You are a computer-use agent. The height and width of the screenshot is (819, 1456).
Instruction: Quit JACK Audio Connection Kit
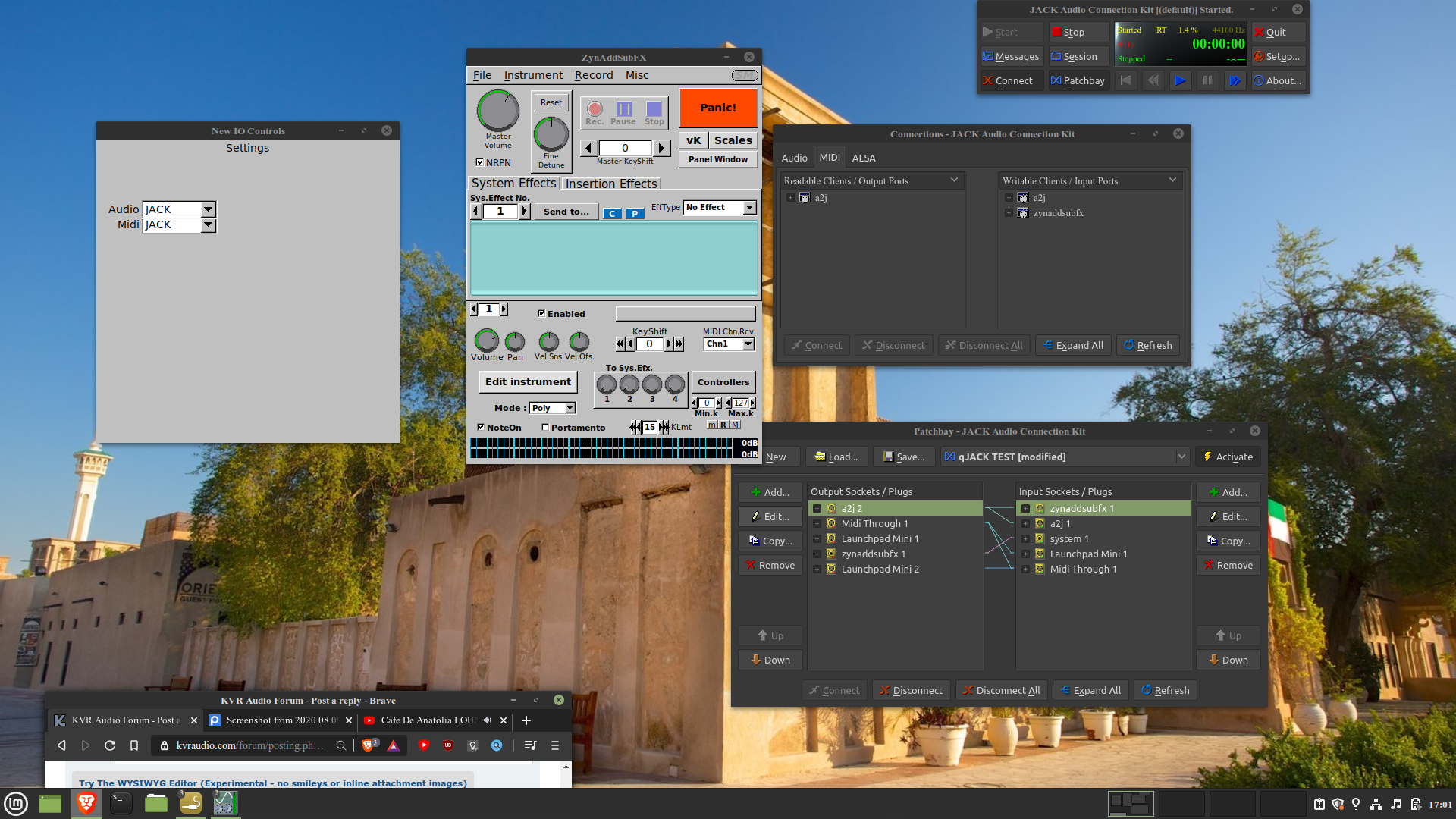[1278, 32]
